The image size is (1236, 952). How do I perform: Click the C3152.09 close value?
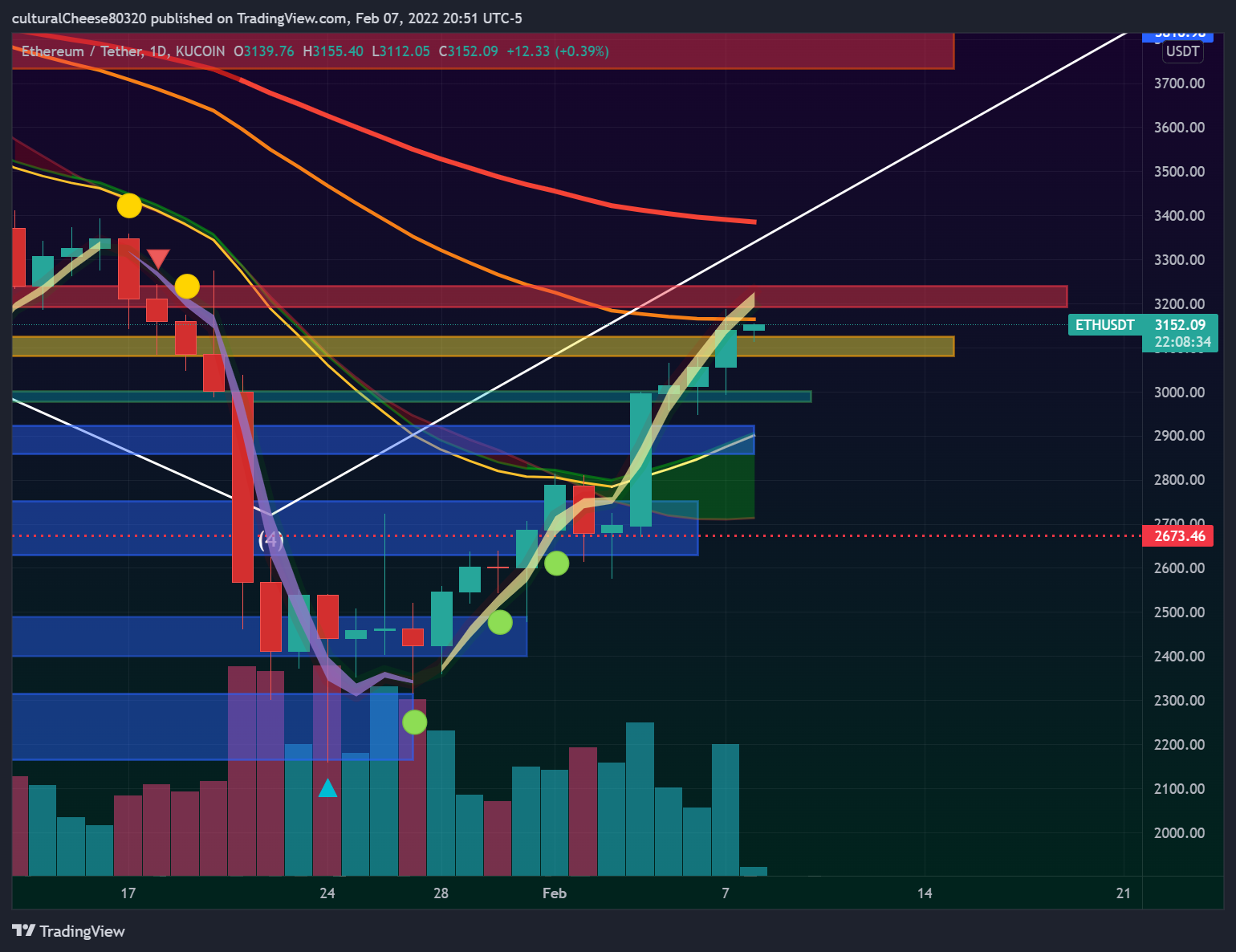tap(469, 51)
